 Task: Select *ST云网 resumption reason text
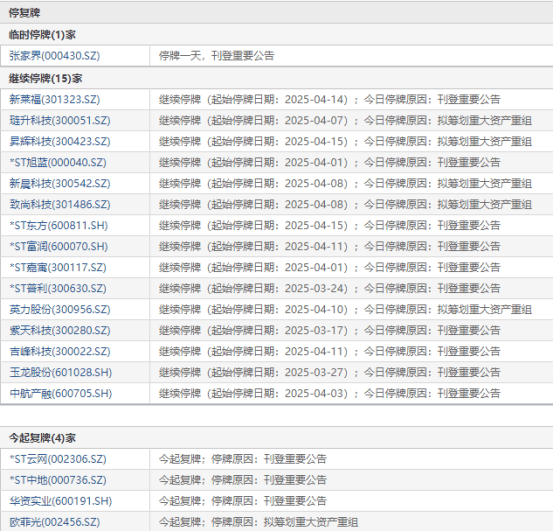click(242, 459)
